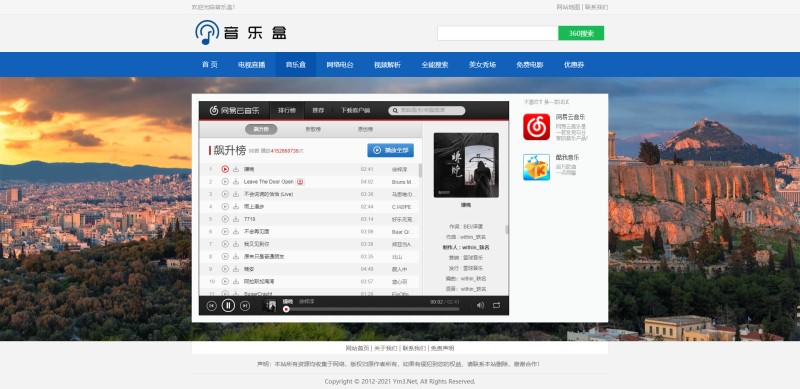Viewport: 800px width, 389px height.
Task: Select the 飙升榜 chart pill
Action: click(x=261, y=129)
